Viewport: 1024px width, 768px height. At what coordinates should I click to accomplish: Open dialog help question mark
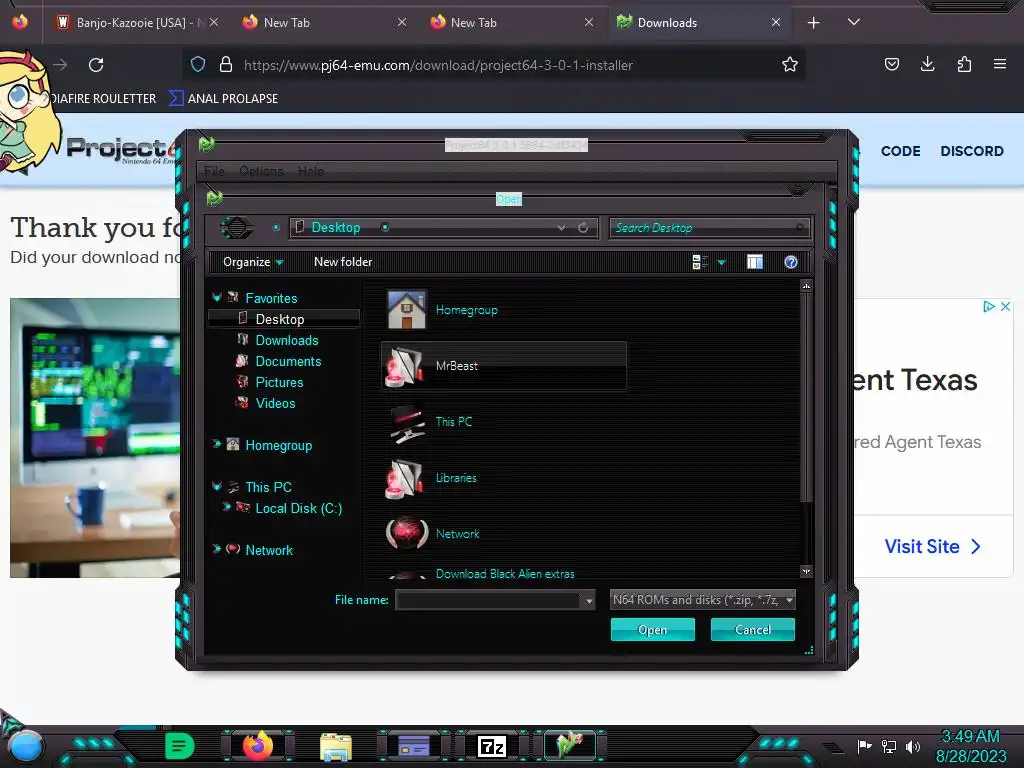click(790, 262)
